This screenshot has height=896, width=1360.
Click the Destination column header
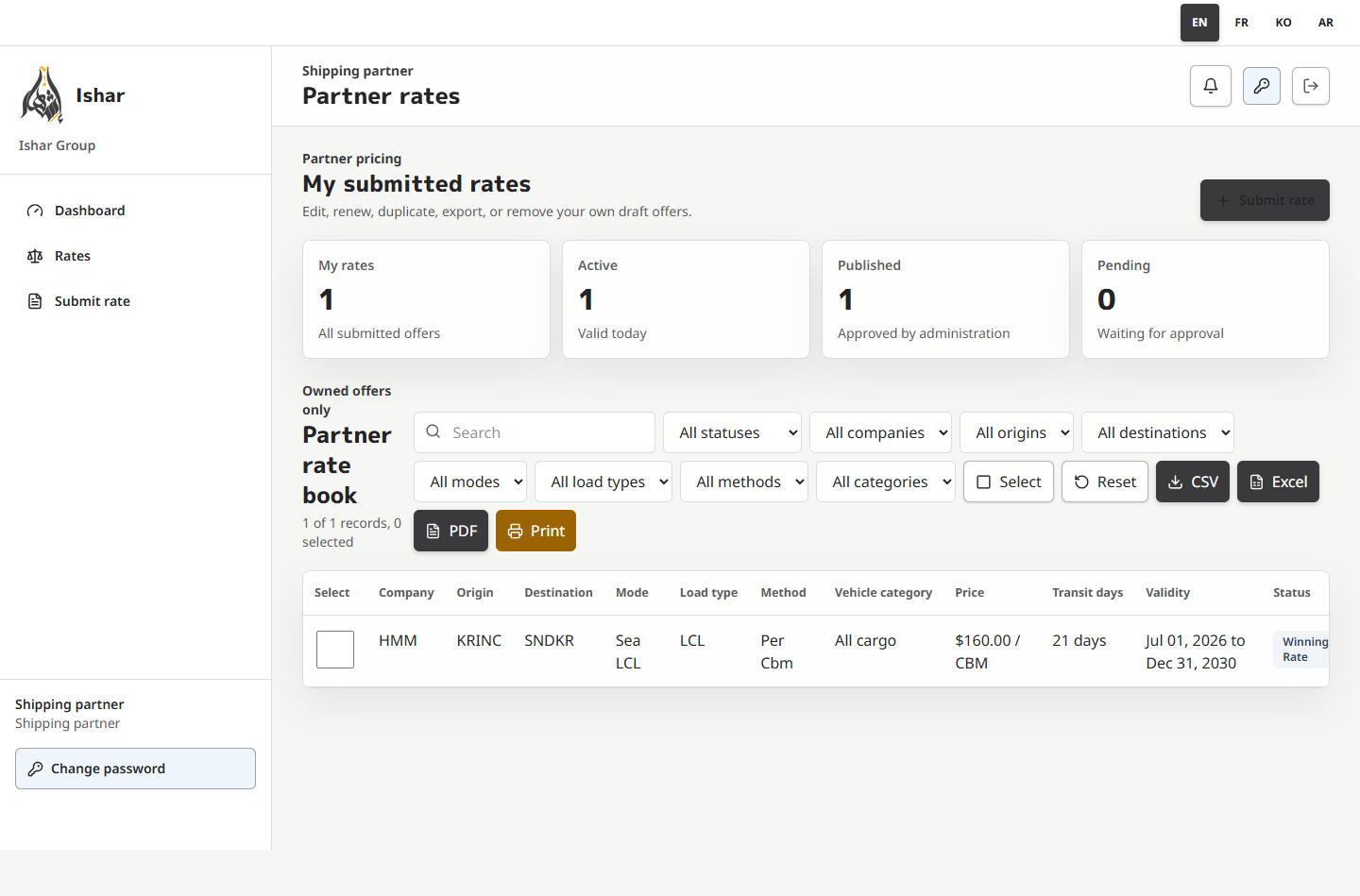[558, 593]
